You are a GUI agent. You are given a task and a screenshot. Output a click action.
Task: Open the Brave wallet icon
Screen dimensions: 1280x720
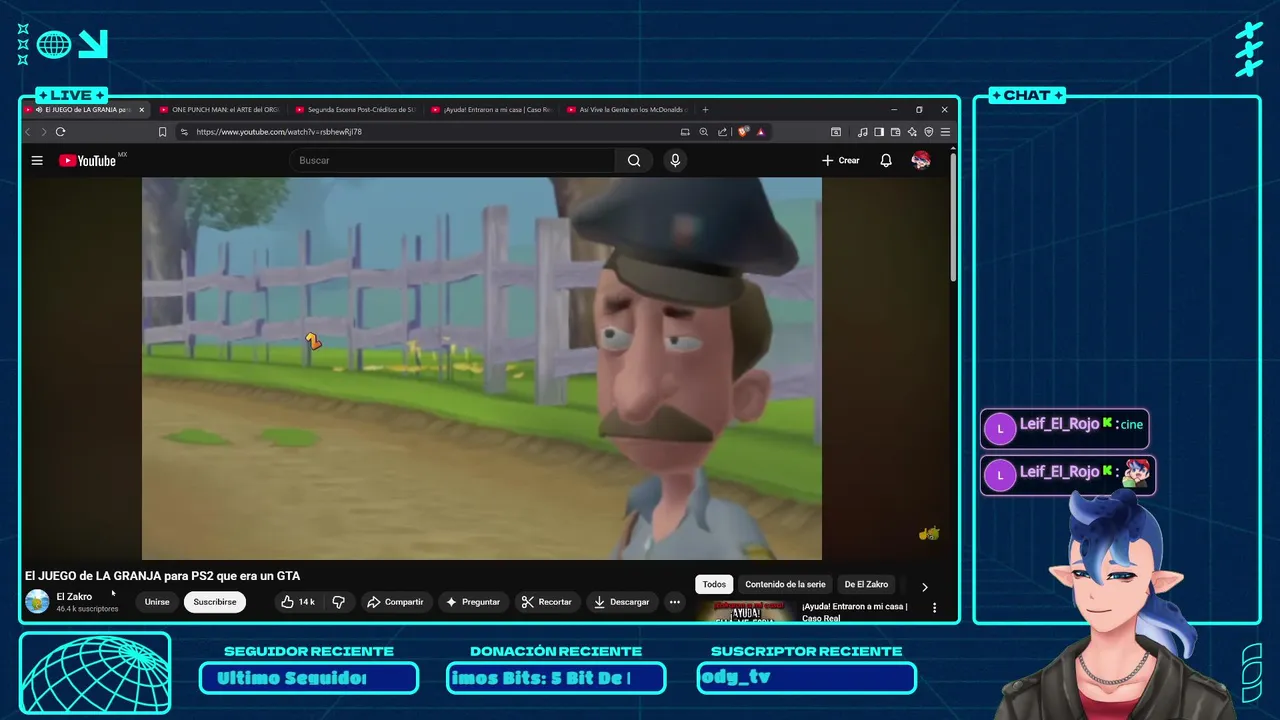[895, 132]
